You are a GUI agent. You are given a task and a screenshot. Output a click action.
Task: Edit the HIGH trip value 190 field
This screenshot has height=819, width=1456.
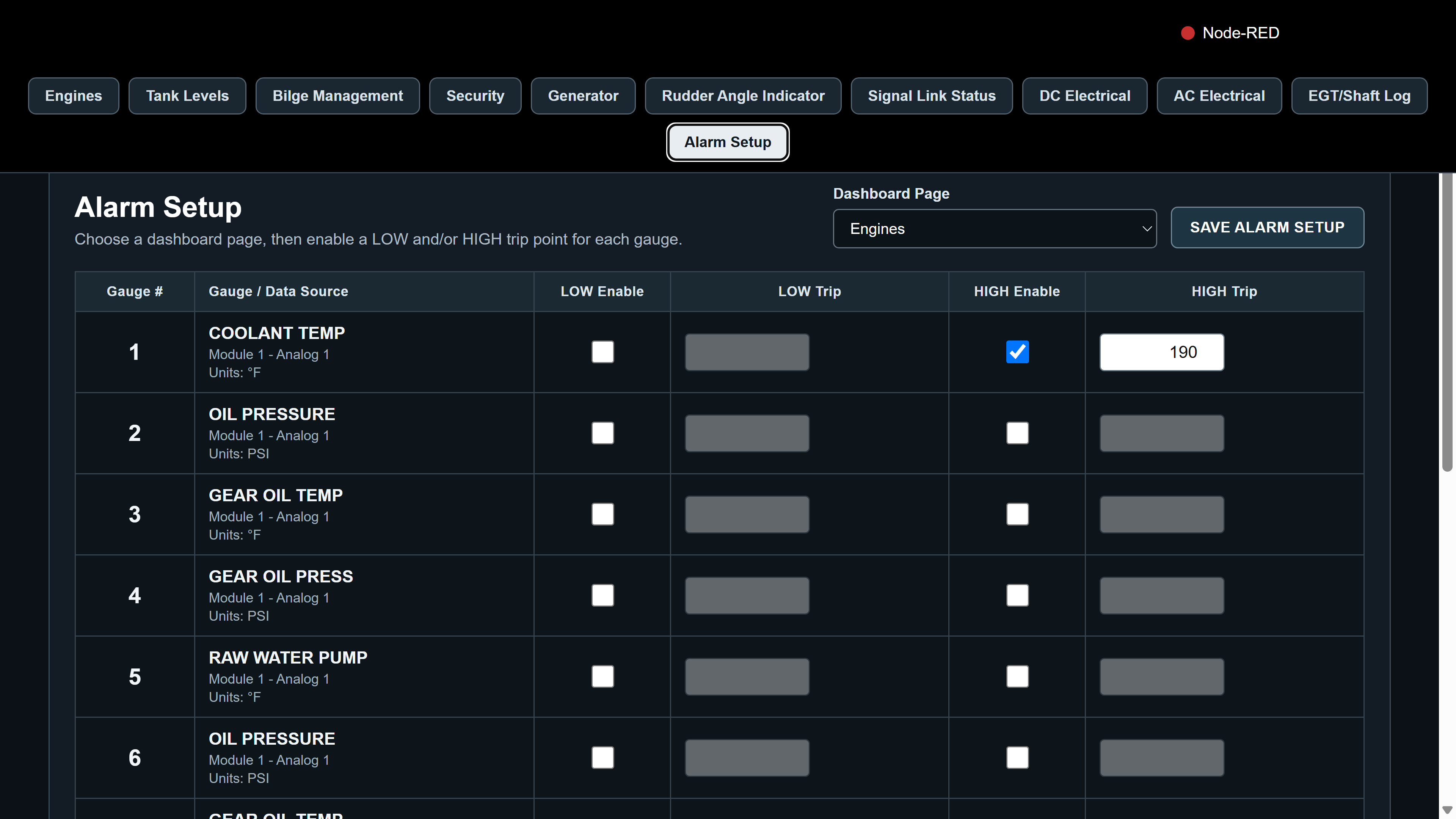tap(1161, 352)
